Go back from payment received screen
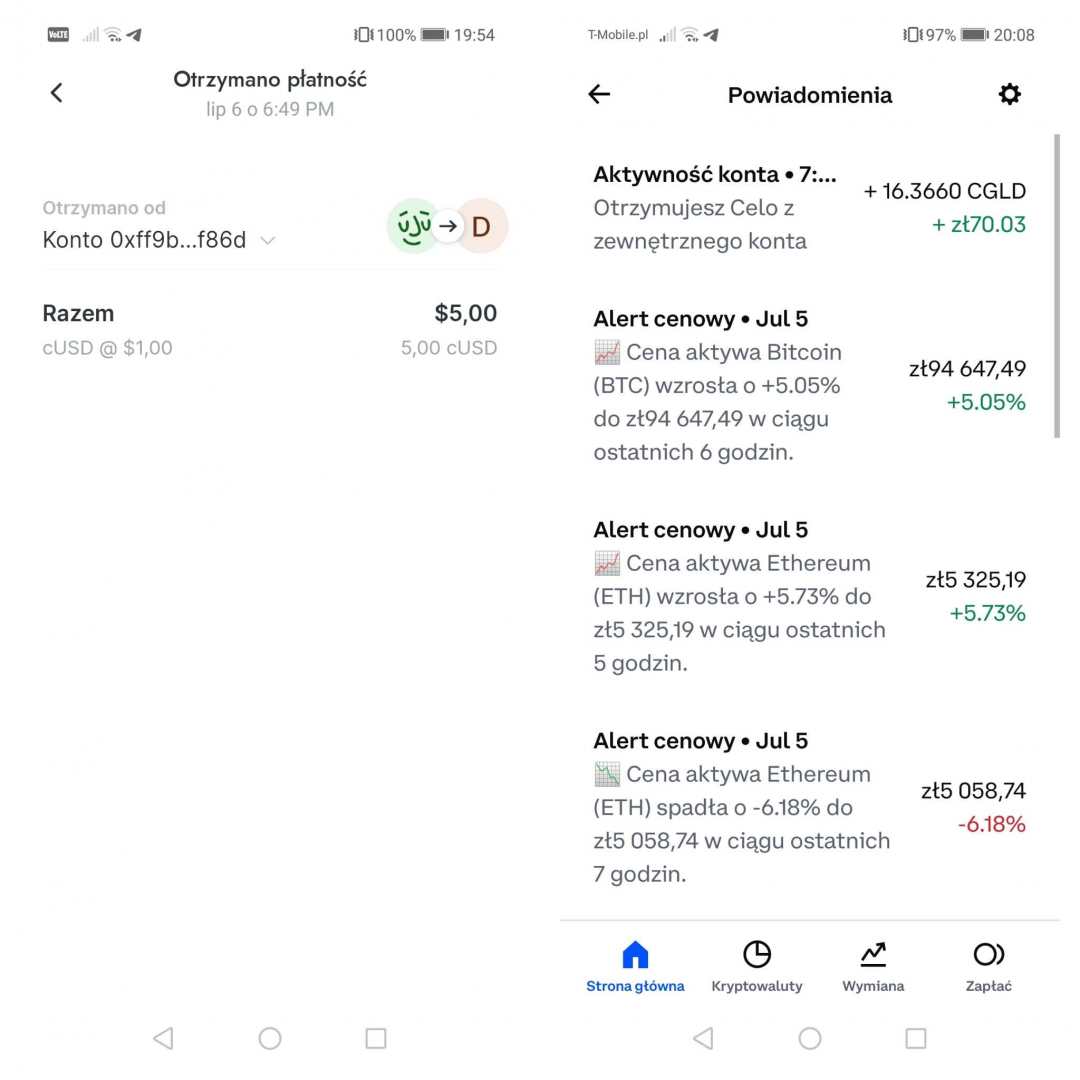This screenshot has height=1080, width=1080. click(x=57, y=93)
